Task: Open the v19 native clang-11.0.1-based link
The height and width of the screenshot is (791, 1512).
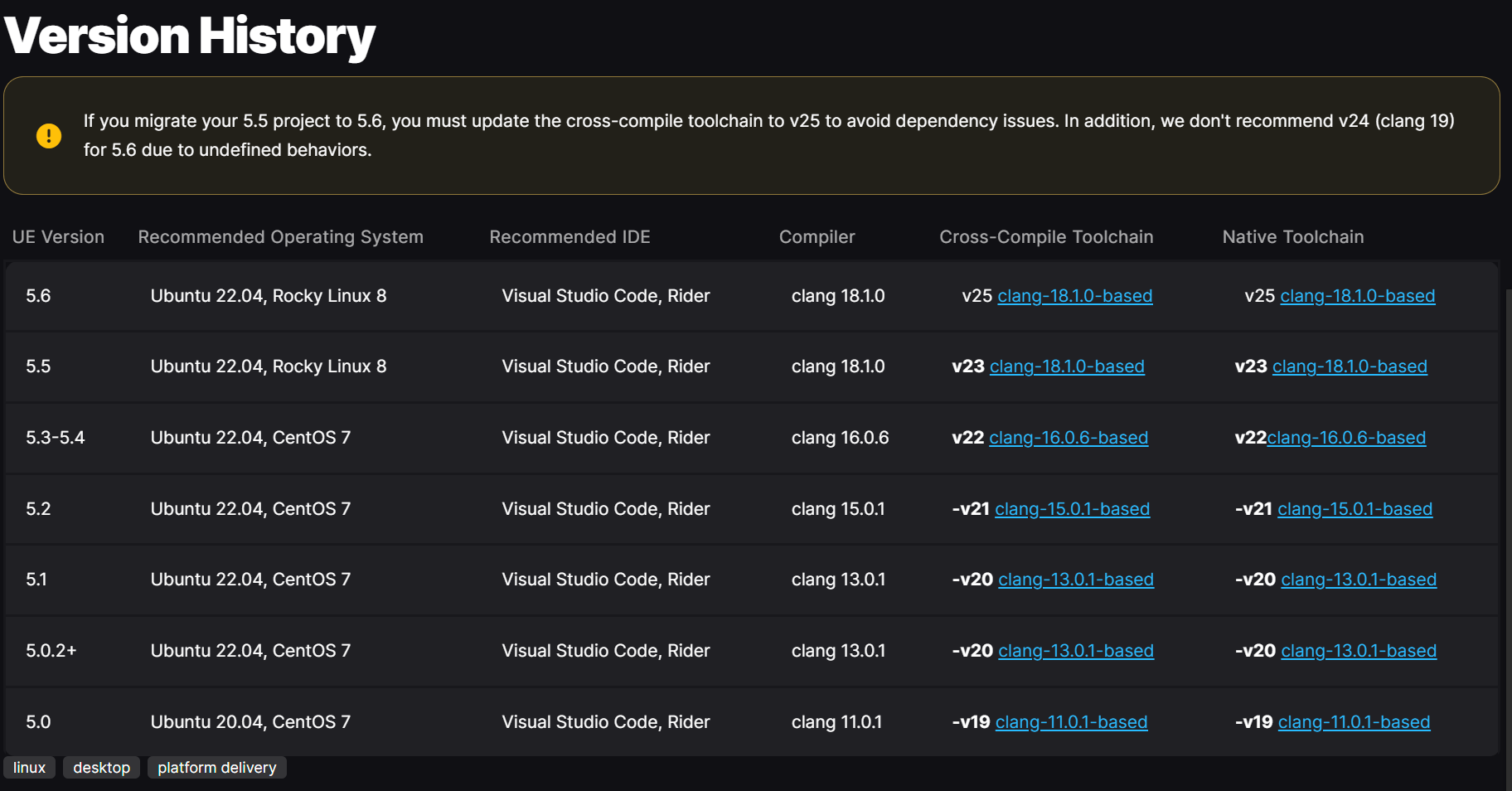Action: (1354, 722)
